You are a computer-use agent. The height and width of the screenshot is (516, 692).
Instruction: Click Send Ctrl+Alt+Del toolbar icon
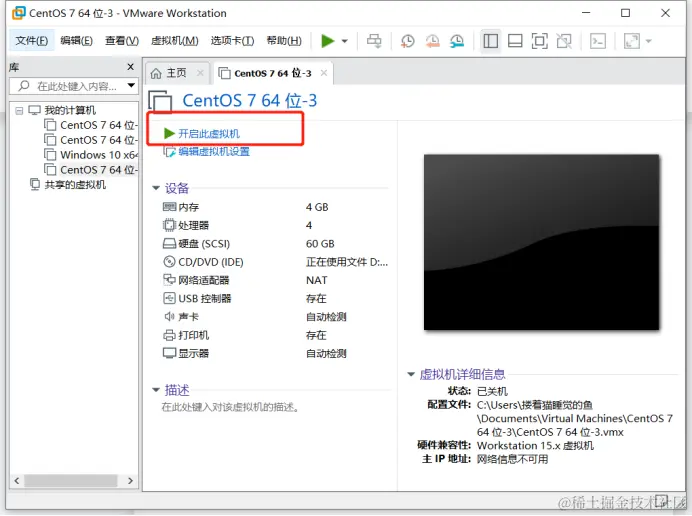(374, 41)
